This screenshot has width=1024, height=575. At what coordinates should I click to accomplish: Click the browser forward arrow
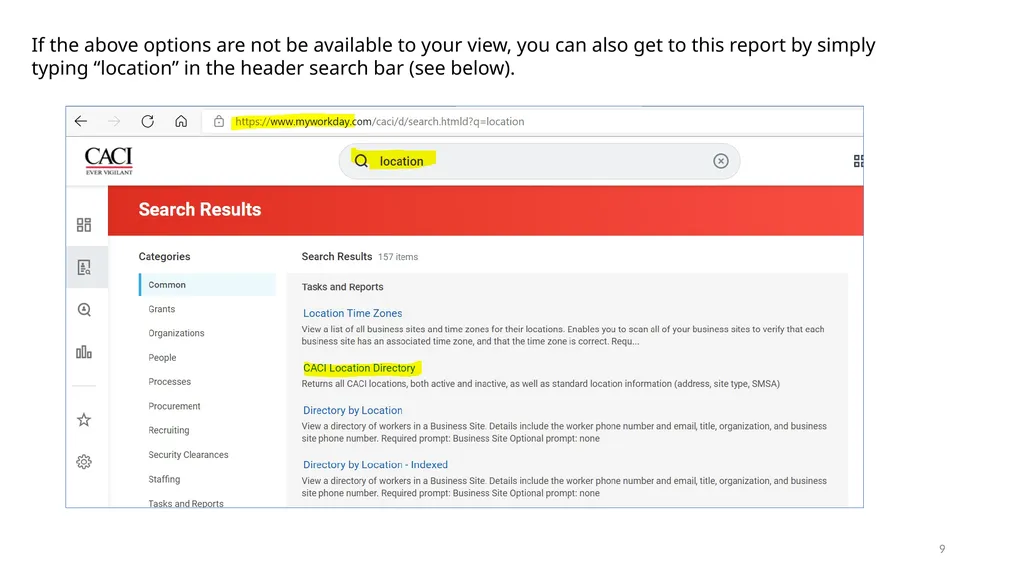(x=114, y=122)
